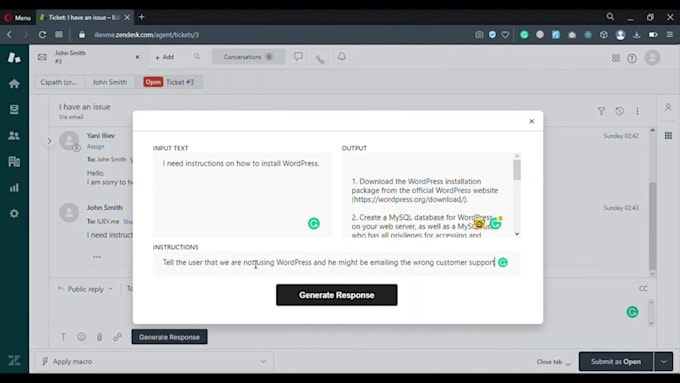Viewport: 680px width, 383px height.
Task: Click the ticket filter funnel icon
Action: pos(601,111)
